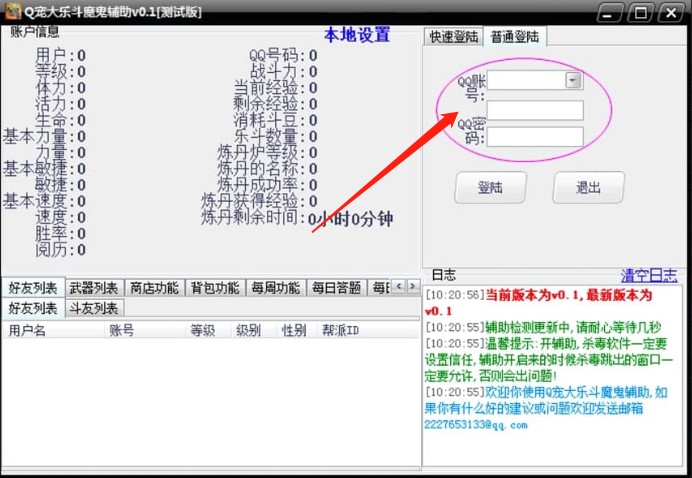Click the blank middle field under QQ账号

click(x=535, y=110)
